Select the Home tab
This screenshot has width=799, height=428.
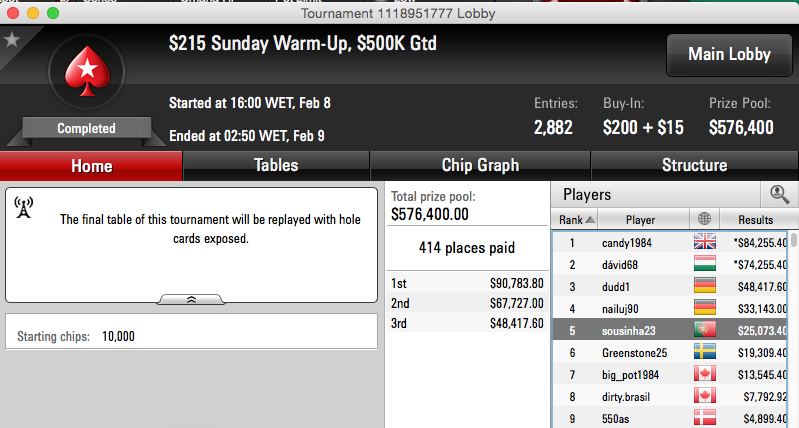91,166
